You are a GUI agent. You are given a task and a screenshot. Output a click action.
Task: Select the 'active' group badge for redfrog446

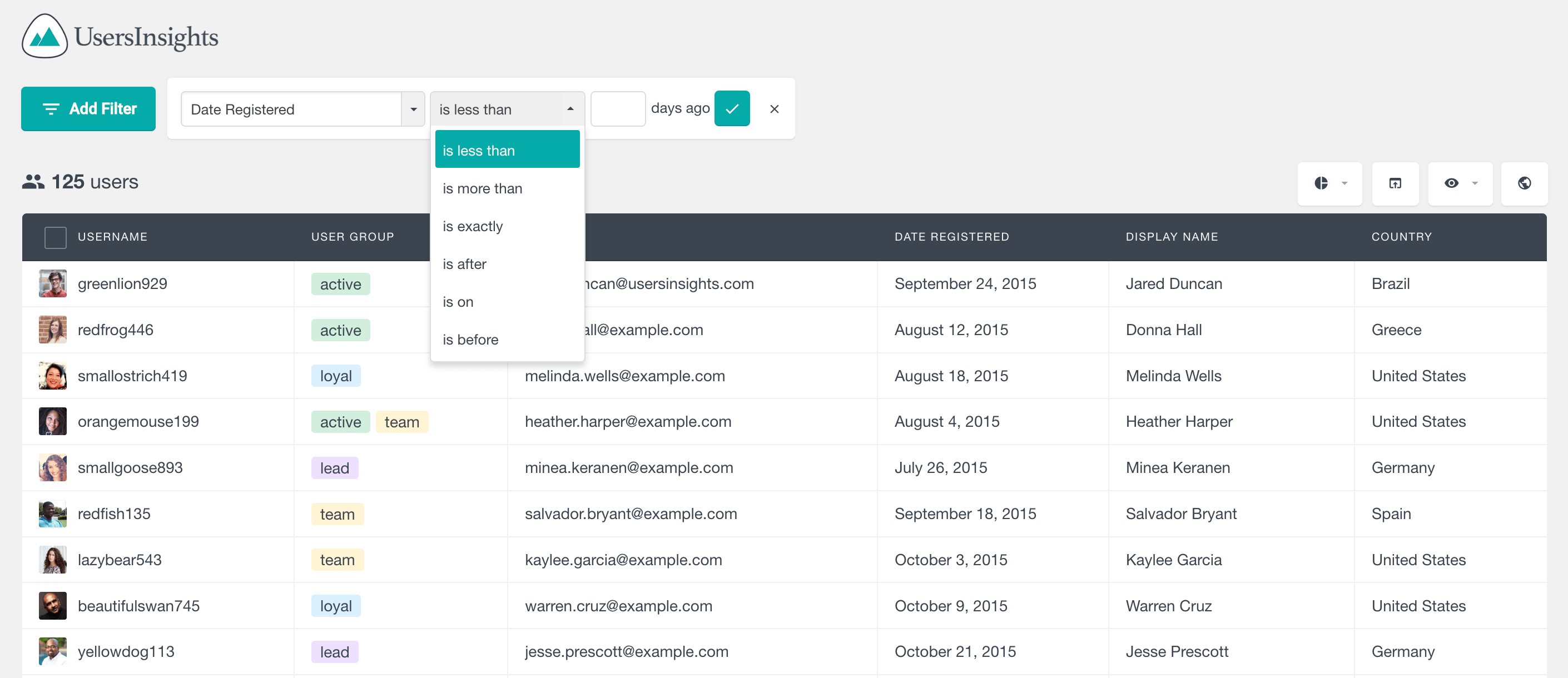click(340, 330)
